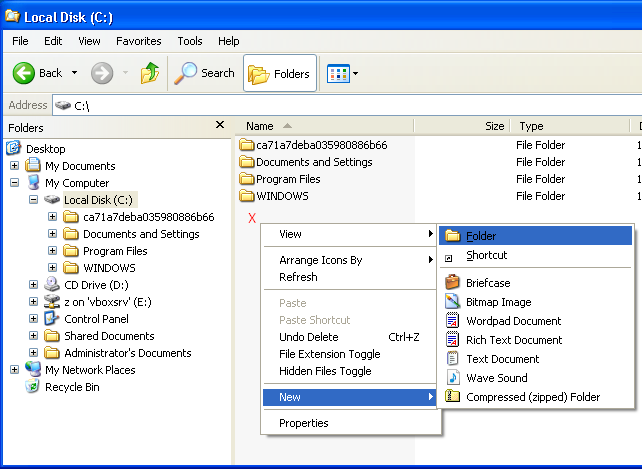Expand Documents and Settings tree node
This screenshot has width=642, height=469.
tap(52, 233)
